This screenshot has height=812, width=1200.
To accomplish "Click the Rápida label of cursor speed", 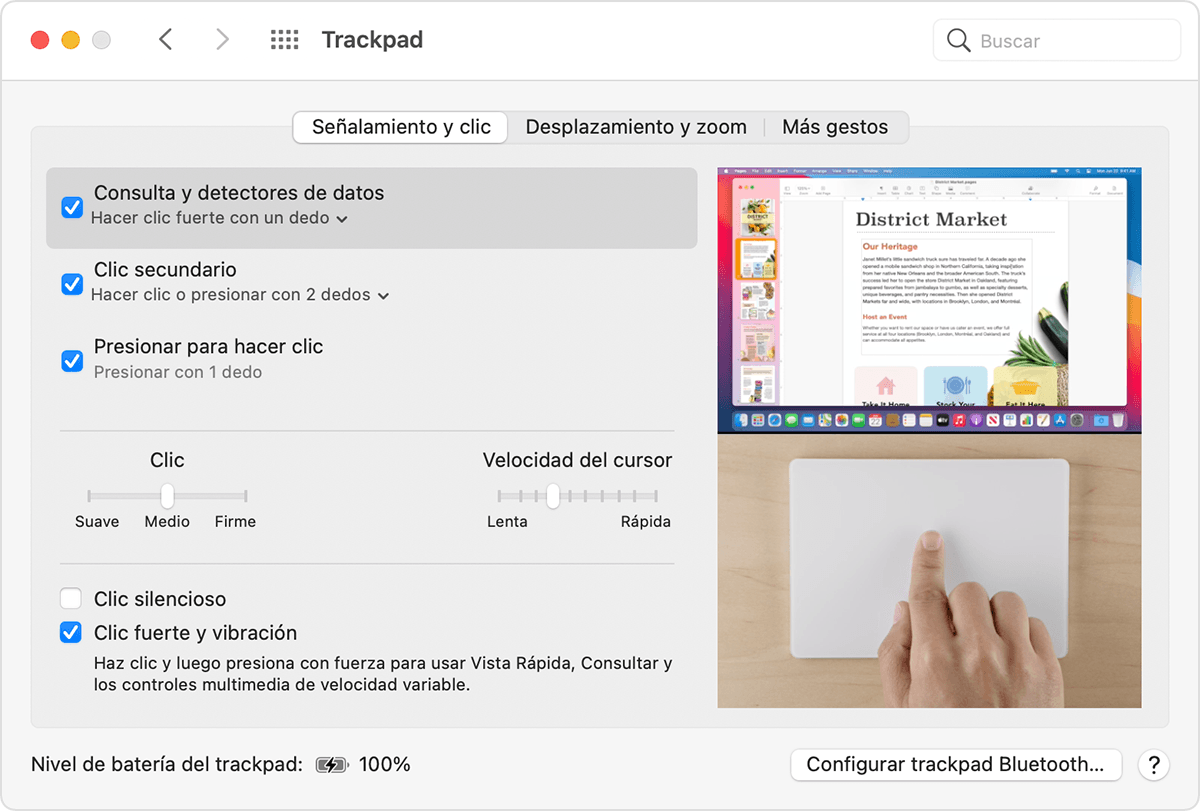I will tap(645, 521).
